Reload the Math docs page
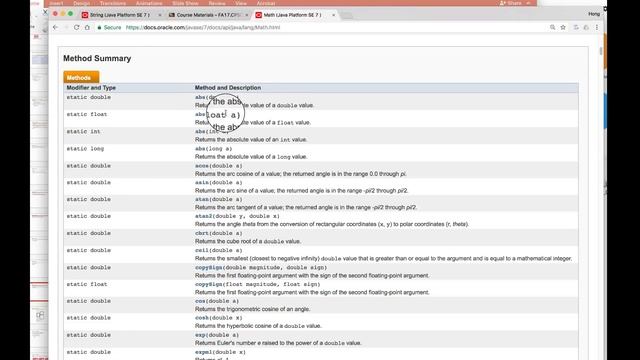Screen dimensions: 640x360 coord(76,27)
